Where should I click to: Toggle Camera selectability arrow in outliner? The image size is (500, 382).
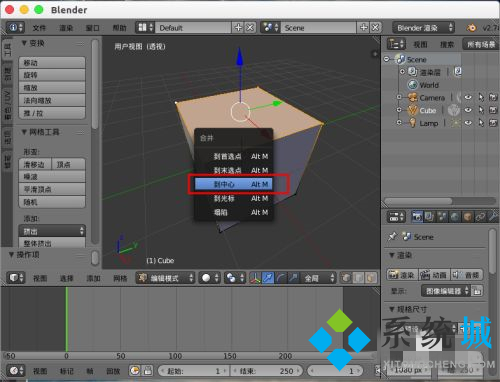click(x=481, y=97)
